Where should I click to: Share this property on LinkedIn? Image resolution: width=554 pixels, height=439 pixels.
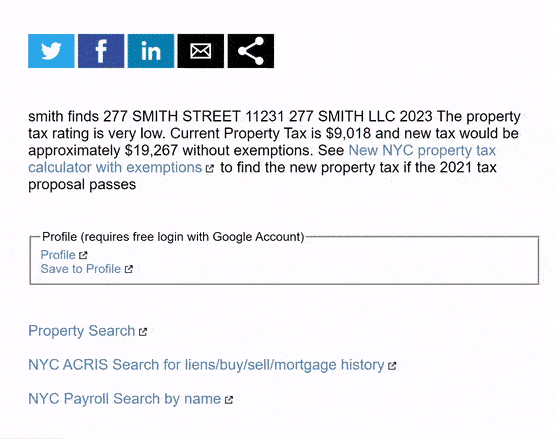tap(151, 51)
